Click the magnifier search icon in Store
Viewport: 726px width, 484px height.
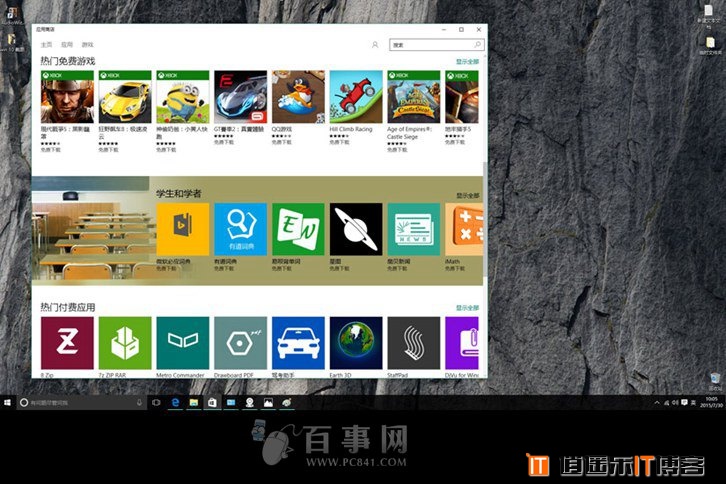477,44
